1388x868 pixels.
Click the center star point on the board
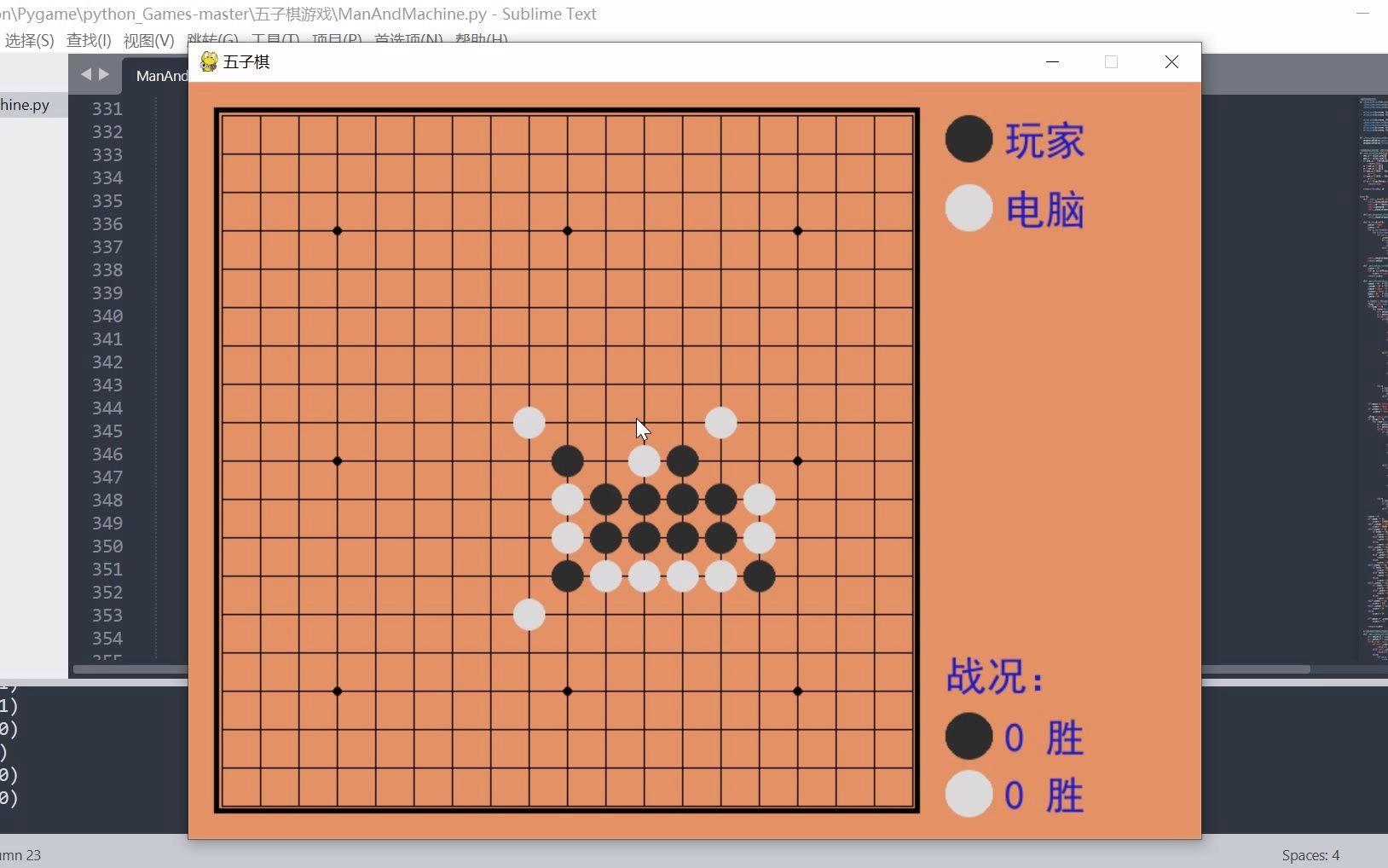tap(567, 460)
